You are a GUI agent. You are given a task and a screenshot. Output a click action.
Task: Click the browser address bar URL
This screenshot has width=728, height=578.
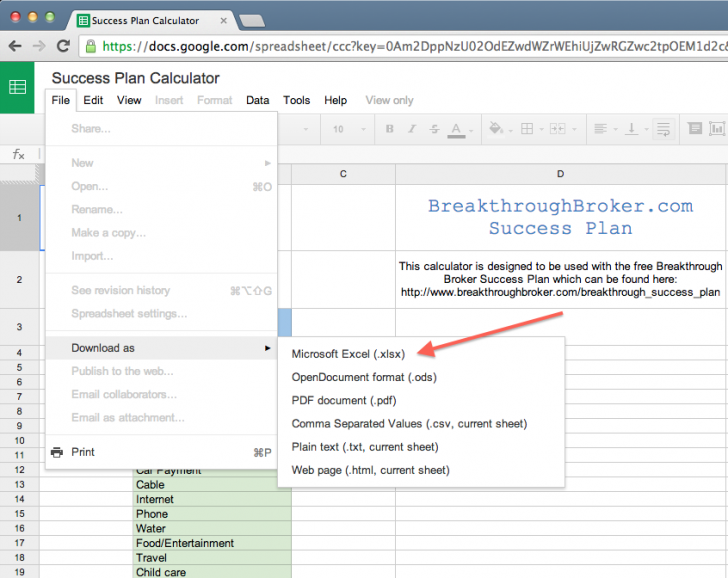(415, 46)
